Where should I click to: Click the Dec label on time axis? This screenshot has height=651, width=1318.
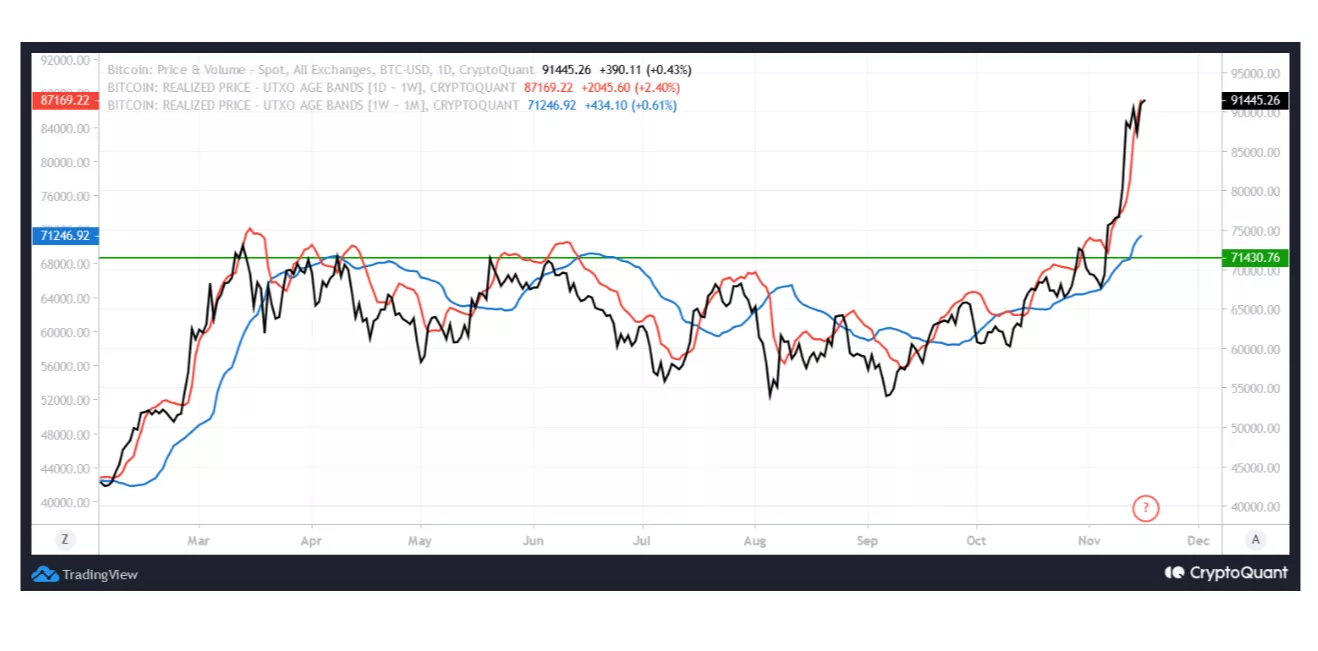pos(1199,541)
